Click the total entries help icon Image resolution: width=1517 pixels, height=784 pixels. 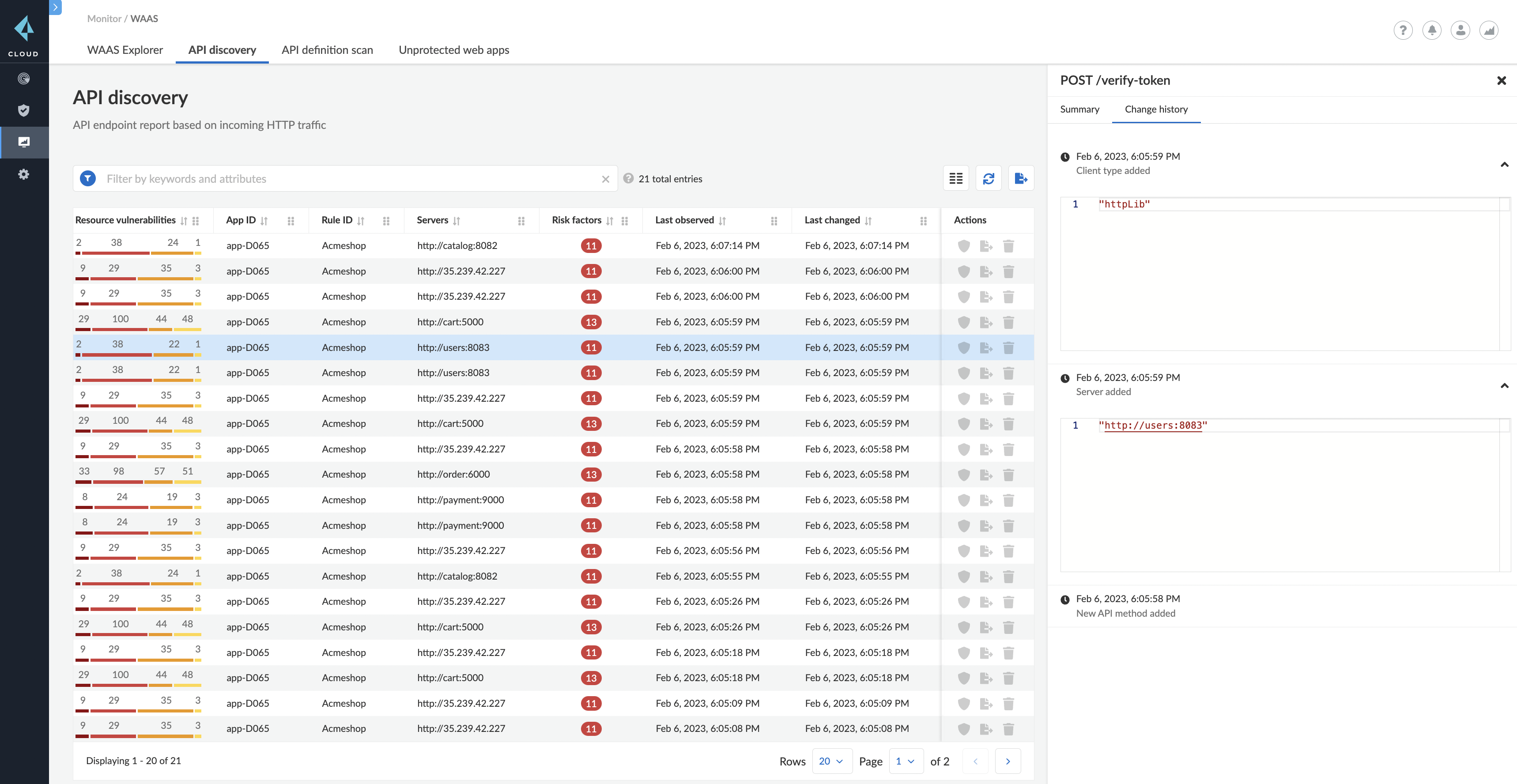click(628, 178)
